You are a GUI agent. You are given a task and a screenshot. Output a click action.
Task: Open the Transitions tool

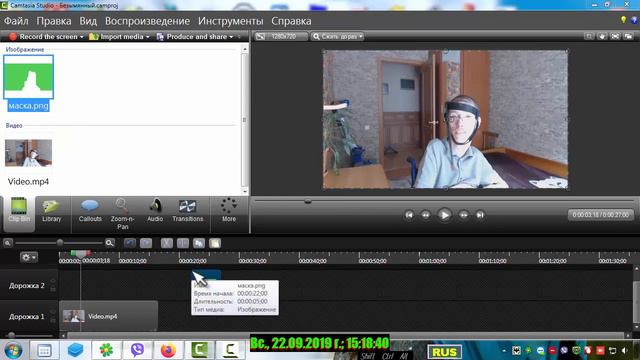coord(187,211)
